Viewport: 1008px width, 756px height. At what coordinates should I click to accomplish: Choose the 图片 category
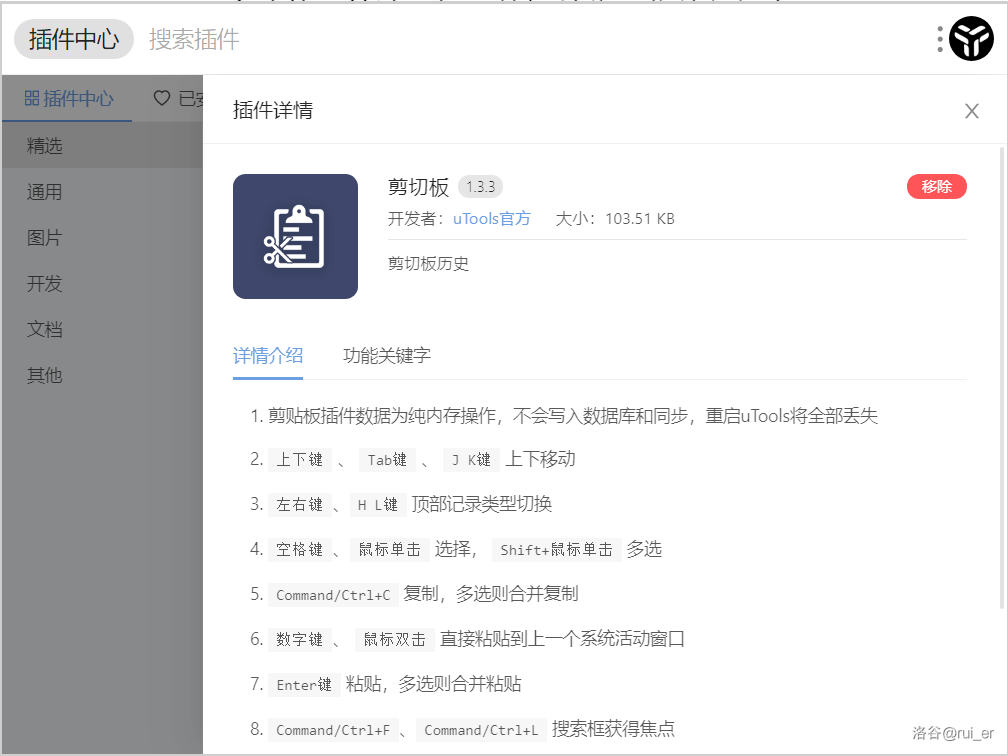pos(45,238)
